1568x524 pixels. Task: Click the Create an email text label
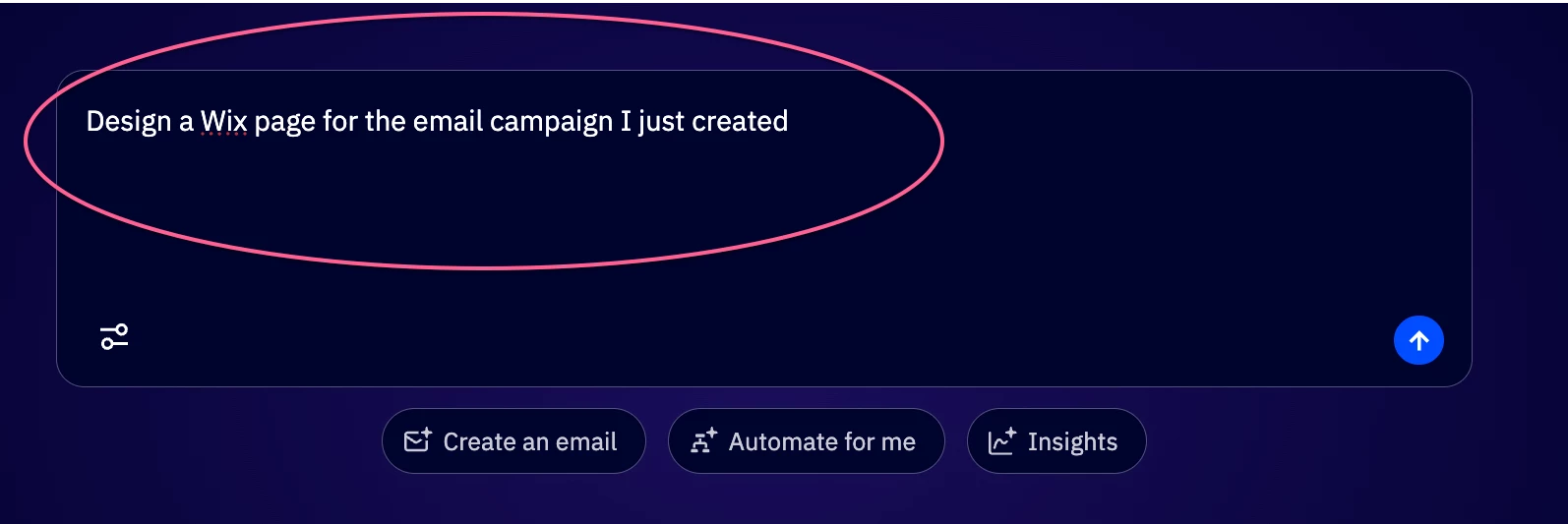click(529, 442)
